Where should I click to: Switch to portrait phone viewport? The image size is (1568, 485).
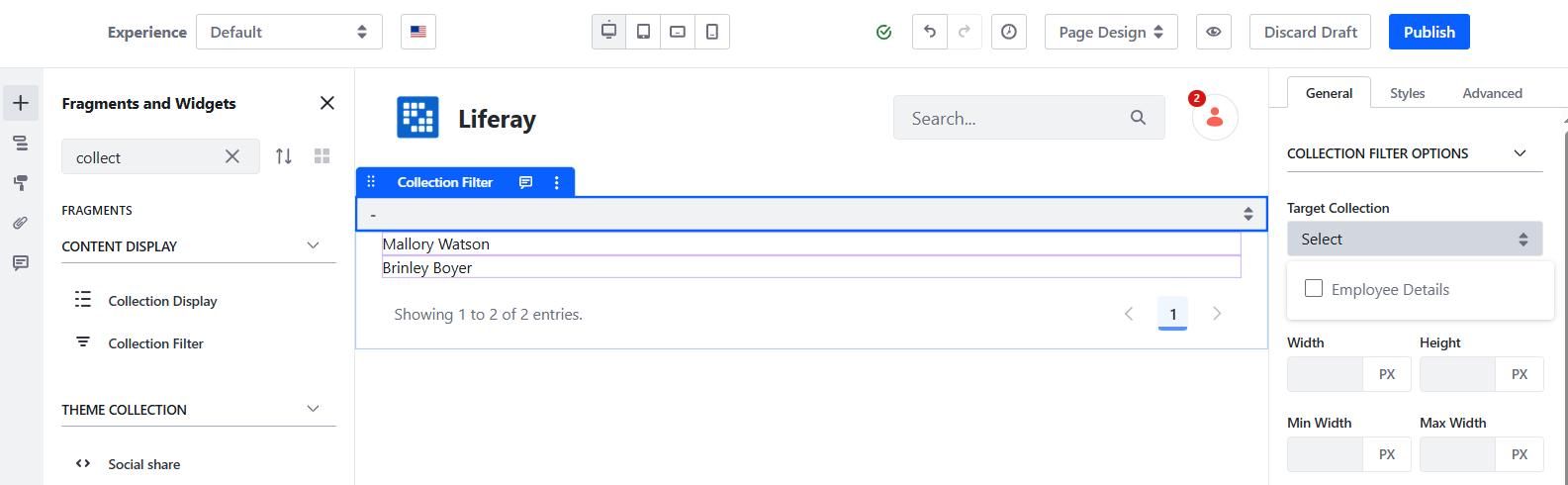tap(712, 32)
